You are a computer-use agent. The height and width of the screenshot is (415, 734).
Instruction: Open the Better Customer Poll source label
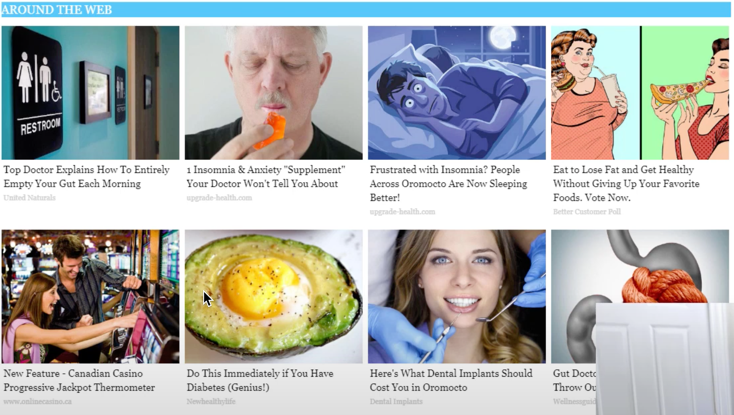tap(587, 211)
